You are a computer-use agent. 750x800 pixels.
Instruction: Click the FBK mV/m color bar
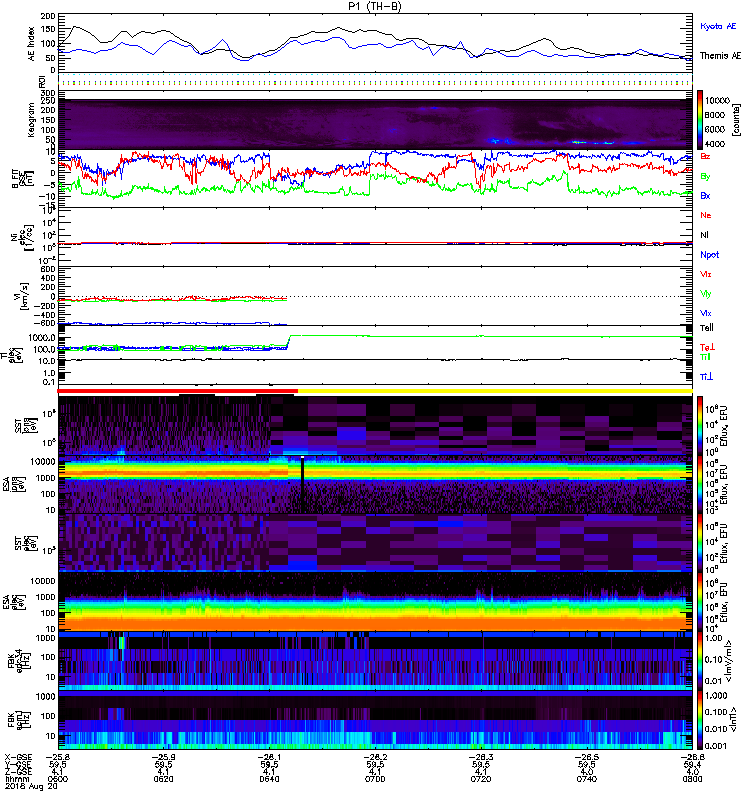tap(700, 661)
